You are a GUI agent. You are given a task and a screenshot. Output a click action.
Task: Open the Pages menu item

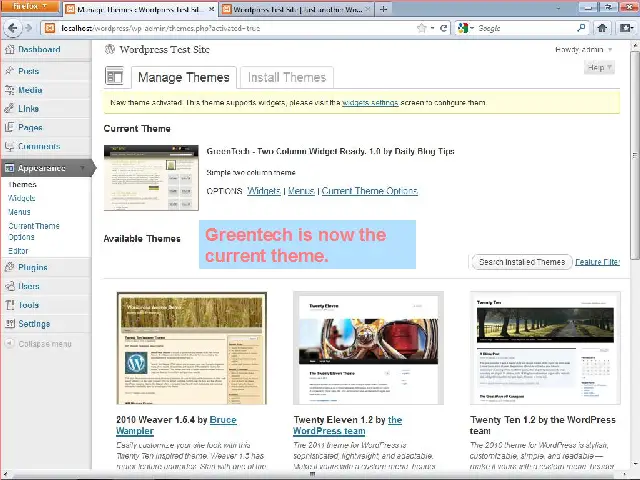click(30, 127)
